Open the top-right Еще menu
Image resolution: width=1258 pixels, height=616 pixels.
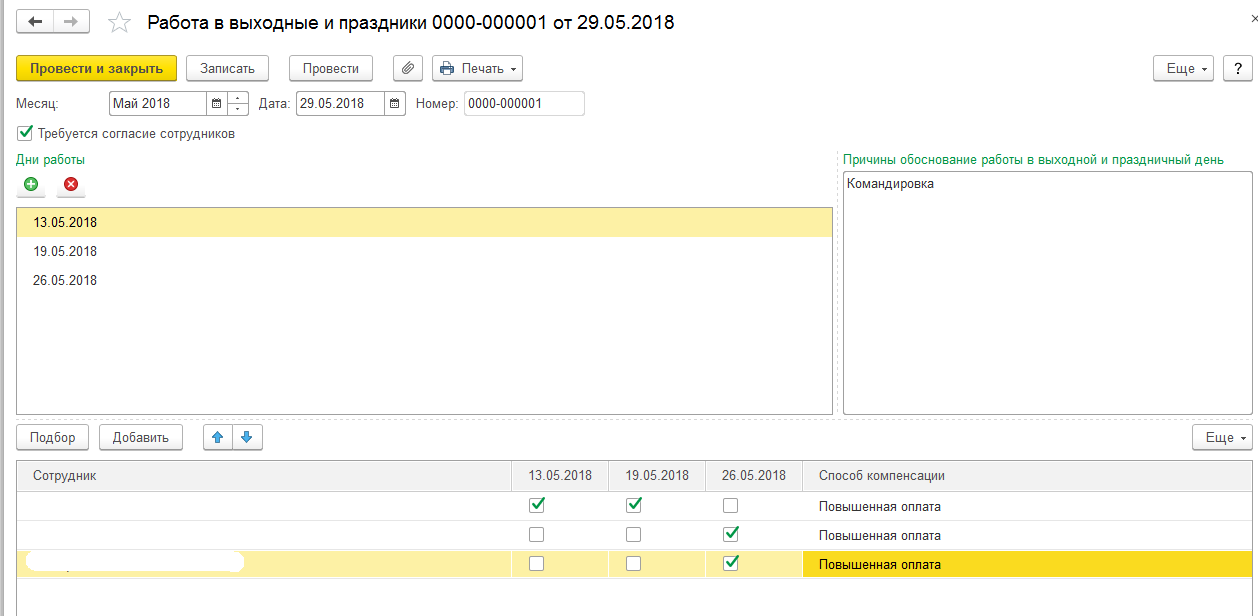click(1183, 68)
